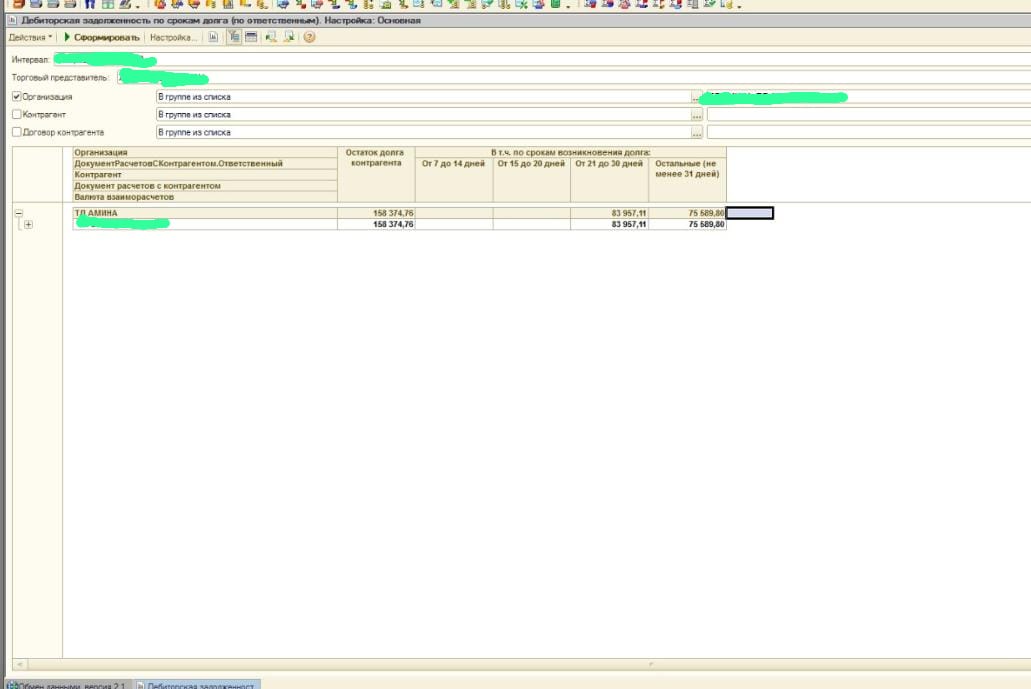Collapse the ТД АМИНА group row
Image resolution: width=1031 pixels, height=689 pixels.
19,213
